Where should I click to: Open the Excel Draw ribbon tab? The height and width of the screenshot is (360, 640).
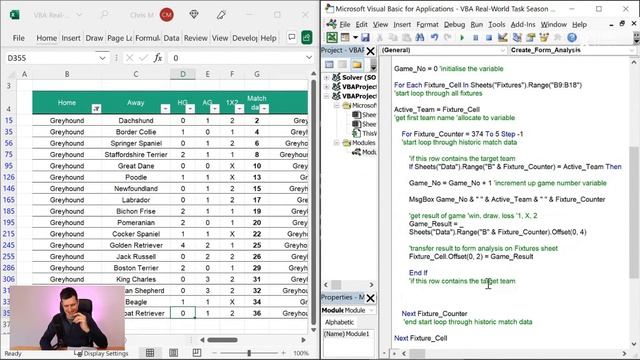pyautogui.click(x=94, y=38)
